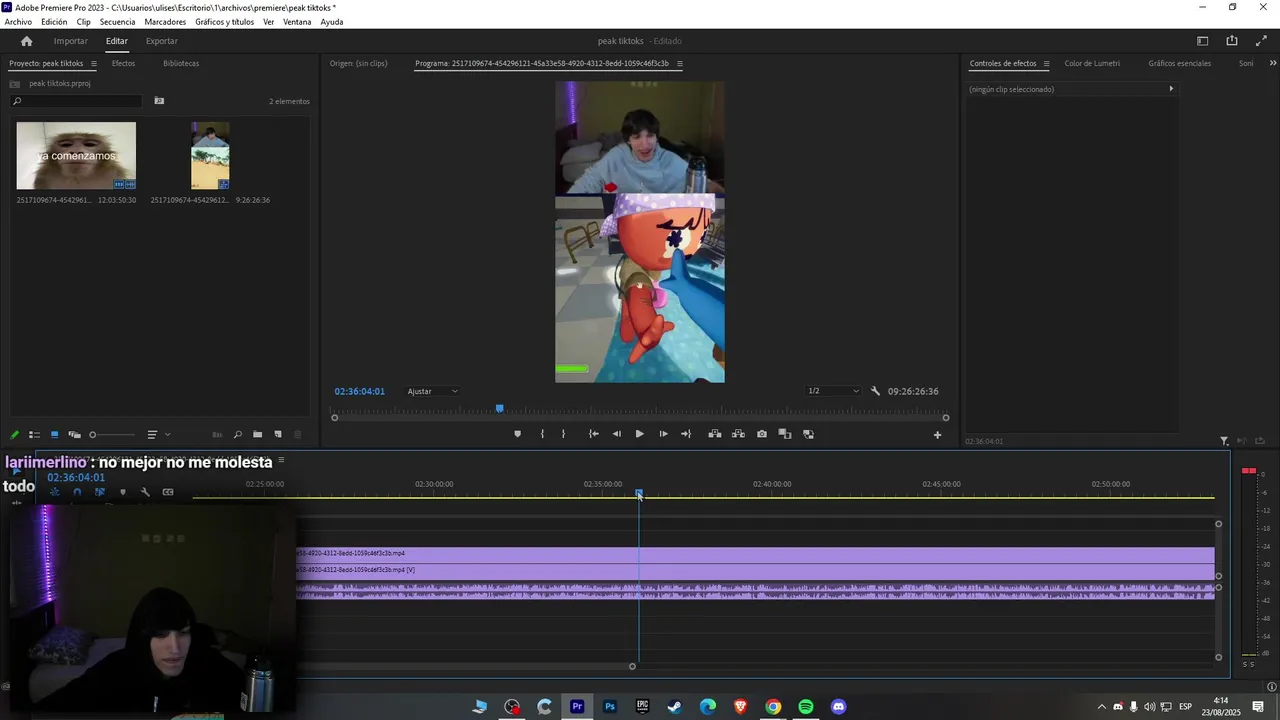
Task: Click the project search input field
Action: (x=76, y=101)
